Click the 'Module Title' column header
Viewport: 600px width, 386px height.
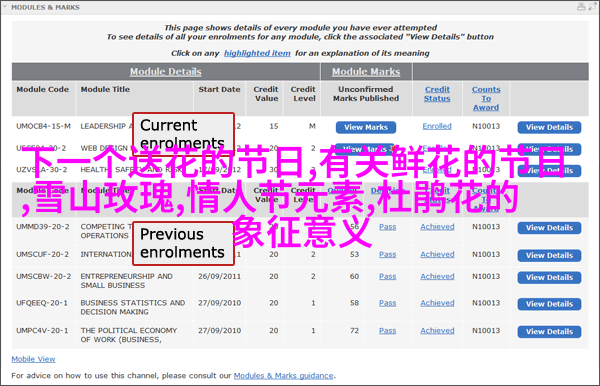coord(105,89)
